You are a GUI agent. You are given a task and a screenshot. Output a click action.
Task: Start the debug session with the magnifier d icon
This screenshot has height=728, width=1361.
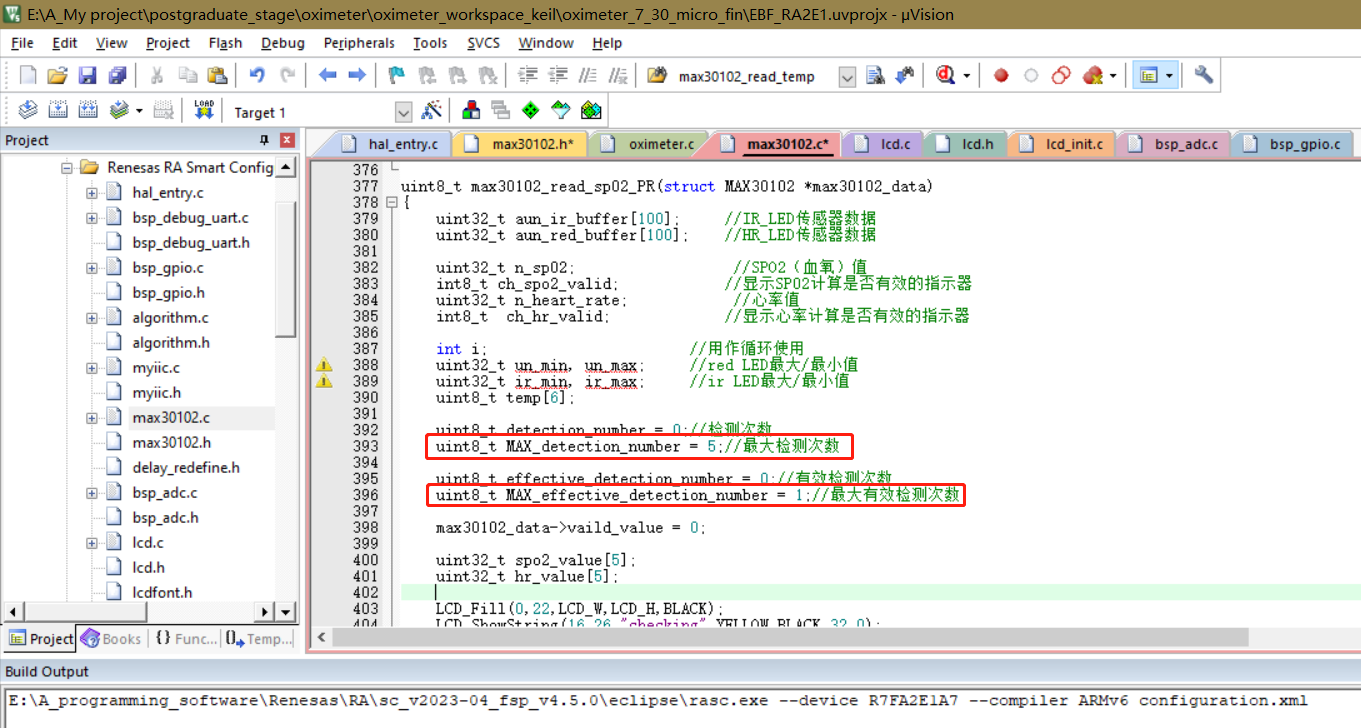(x=945, y=76)
